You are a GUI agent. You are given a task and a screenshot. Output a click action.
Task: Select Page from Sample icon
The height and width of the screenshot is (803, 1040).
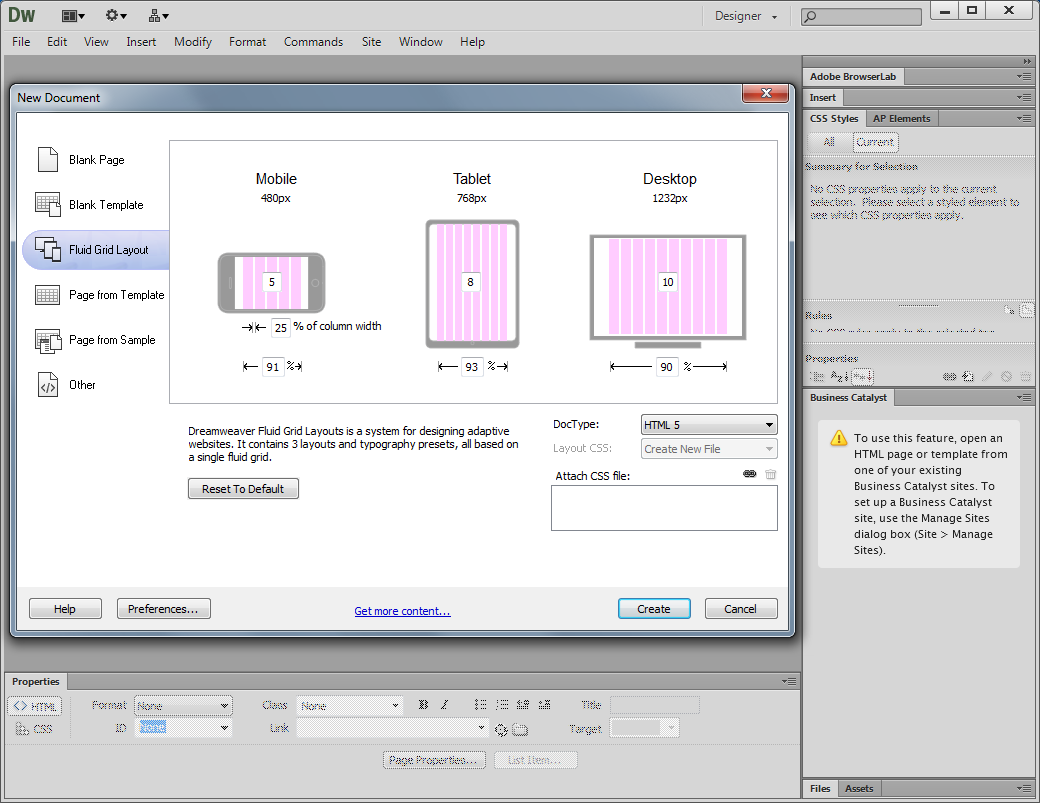tap(48, 341)
